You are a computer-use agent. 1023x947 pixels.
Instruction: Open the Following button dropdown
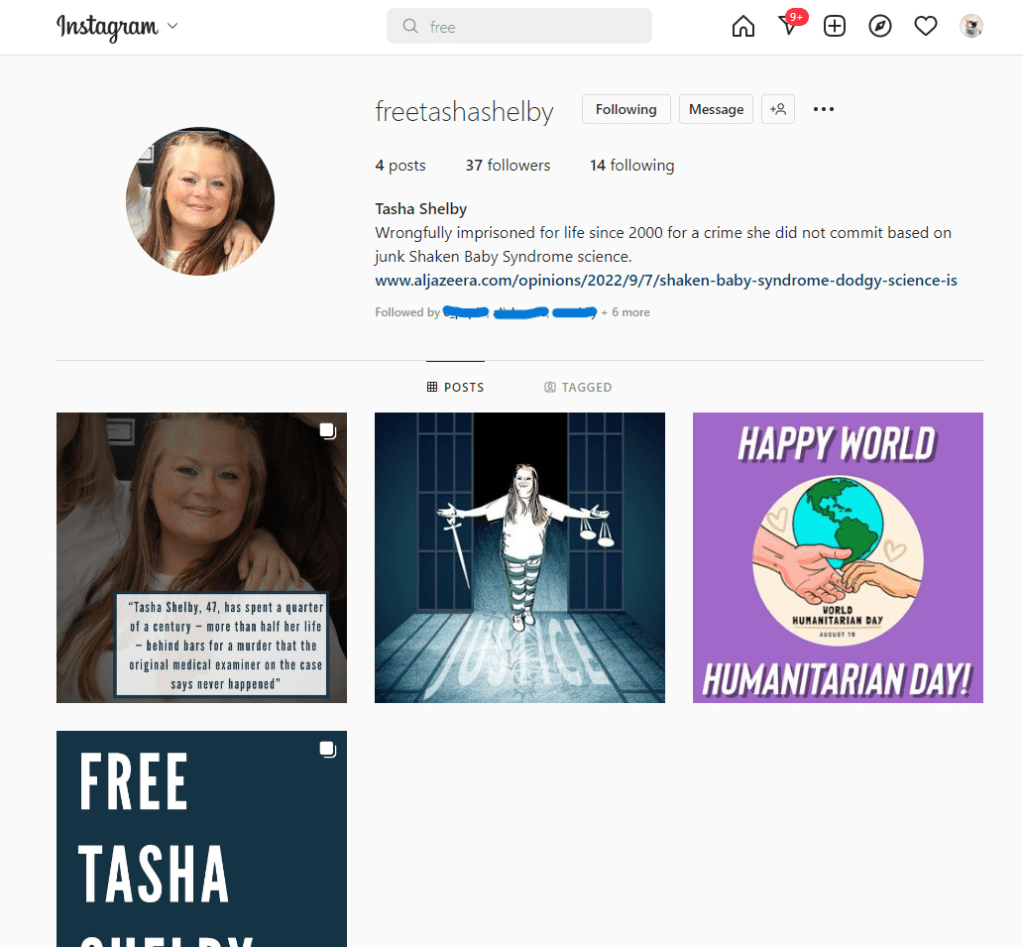(x=626, y=109)
